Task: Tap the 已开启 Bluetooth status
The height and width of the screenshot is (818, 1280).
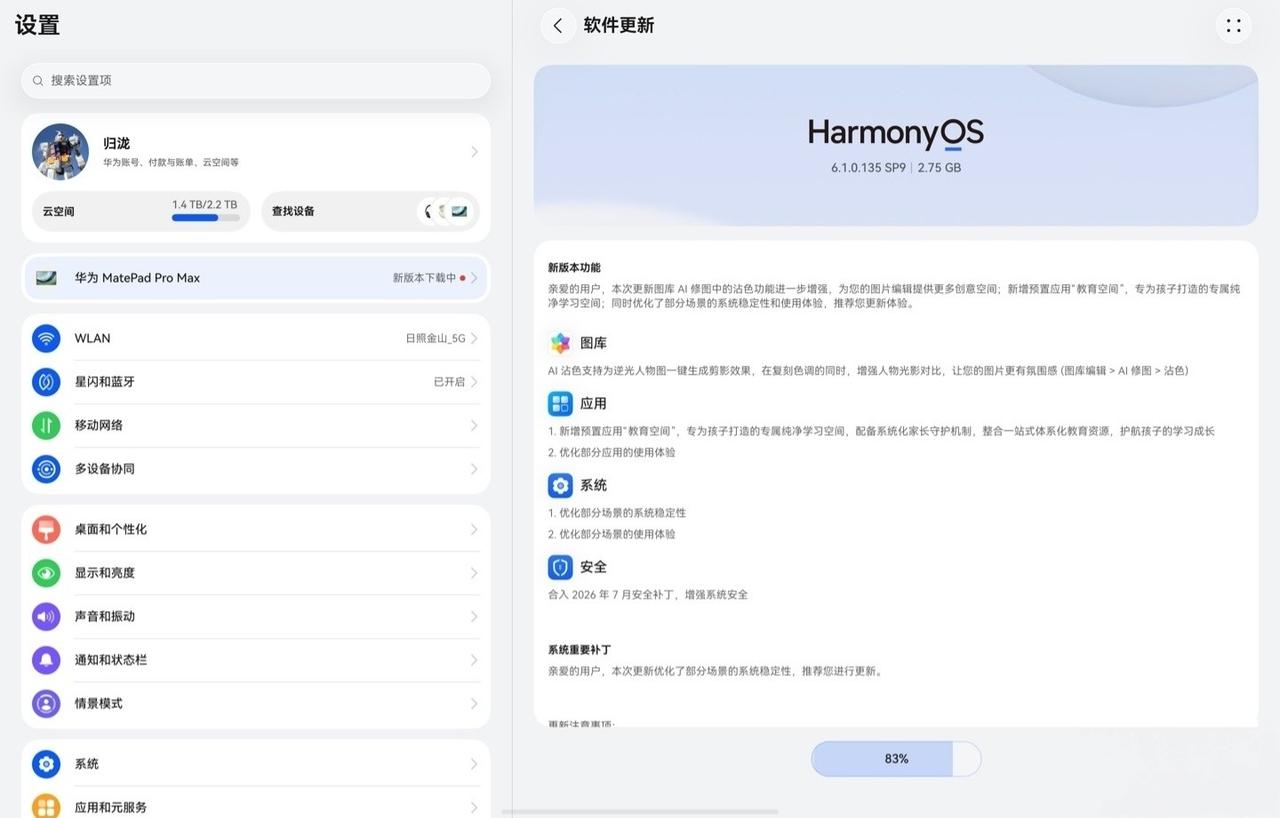Action: tap(449, 382)
